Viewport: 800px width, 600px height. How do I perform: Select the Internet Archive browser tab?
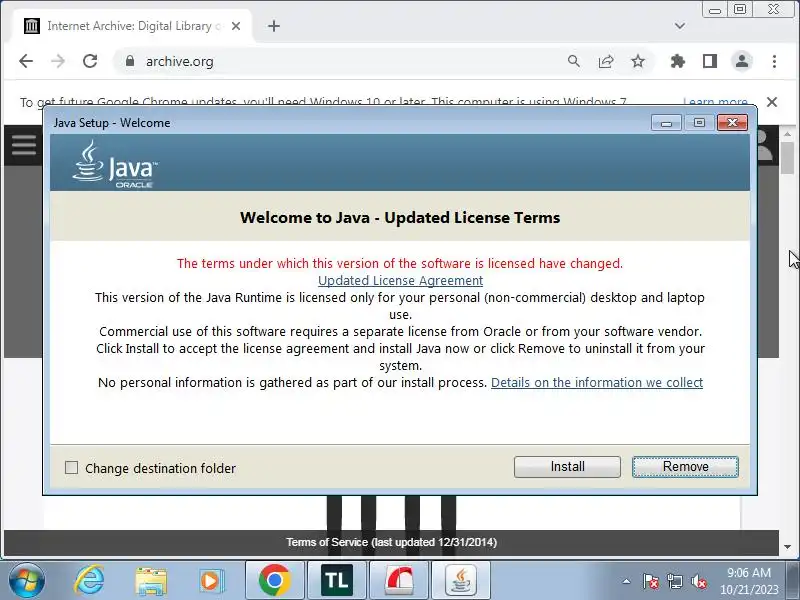(133, 26)
